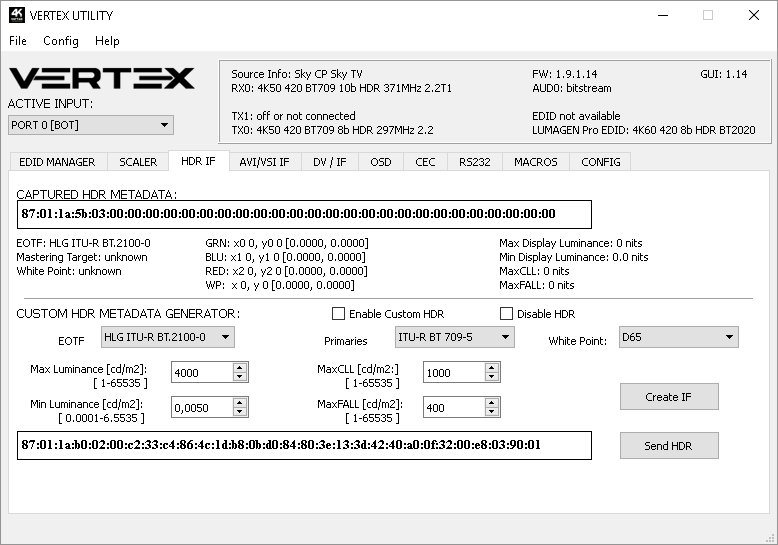The height and width of the screenshot is (545, 778).
Task: Minimize the Vertex Utility window
Action: pos(662,15)
